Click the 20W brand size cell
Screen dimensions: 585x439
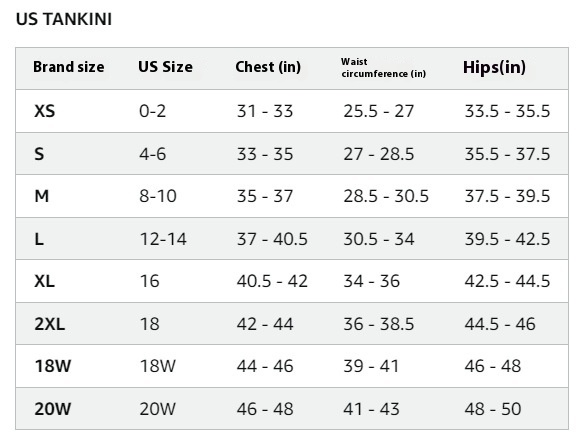tap(53, 409)
